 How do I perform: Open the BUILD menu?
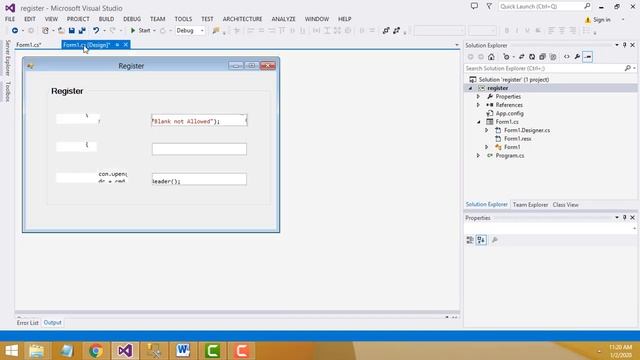(107, 19)
